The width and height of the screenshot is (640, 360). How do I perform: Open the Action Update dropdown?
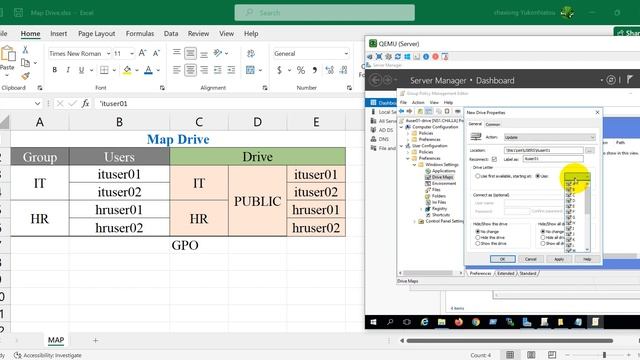pos(550,137)
